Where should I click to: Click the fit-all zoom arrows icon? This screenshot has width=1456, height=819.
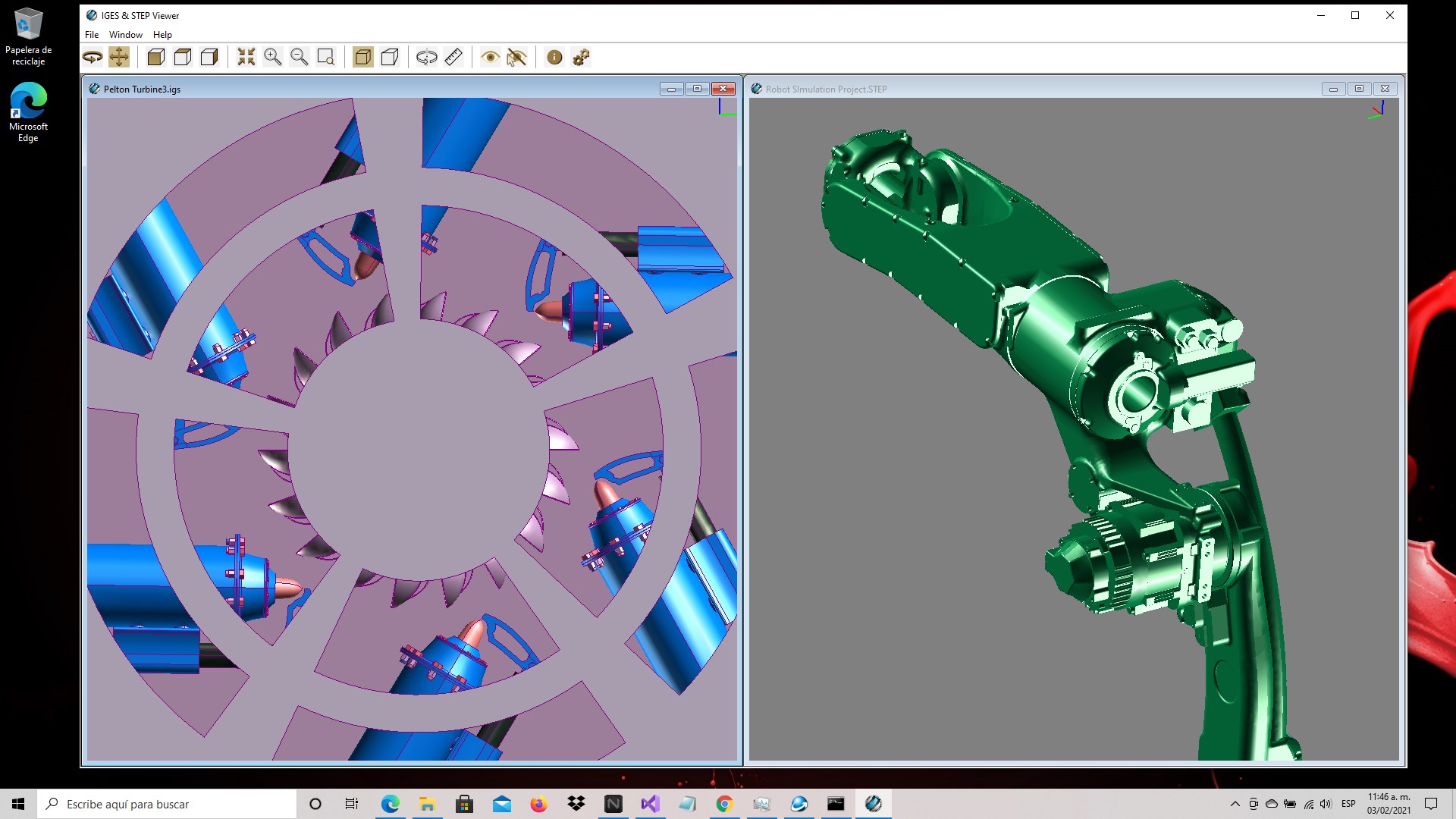click(x=246, y=57)
